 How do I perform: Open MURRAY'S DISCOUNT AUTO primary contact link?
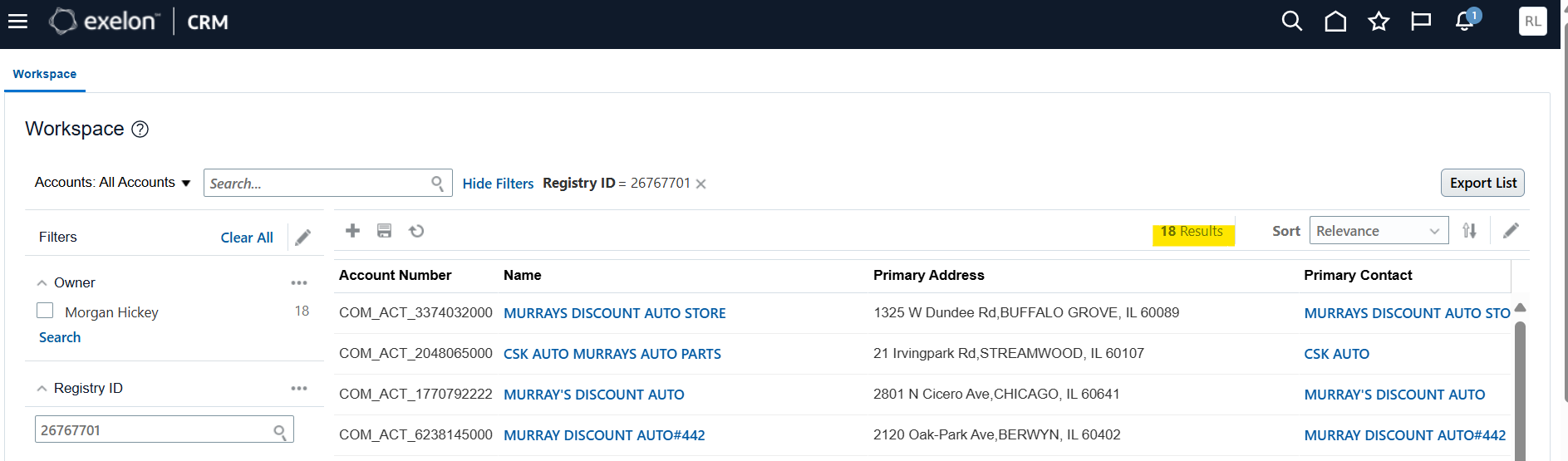[1394, 395]
